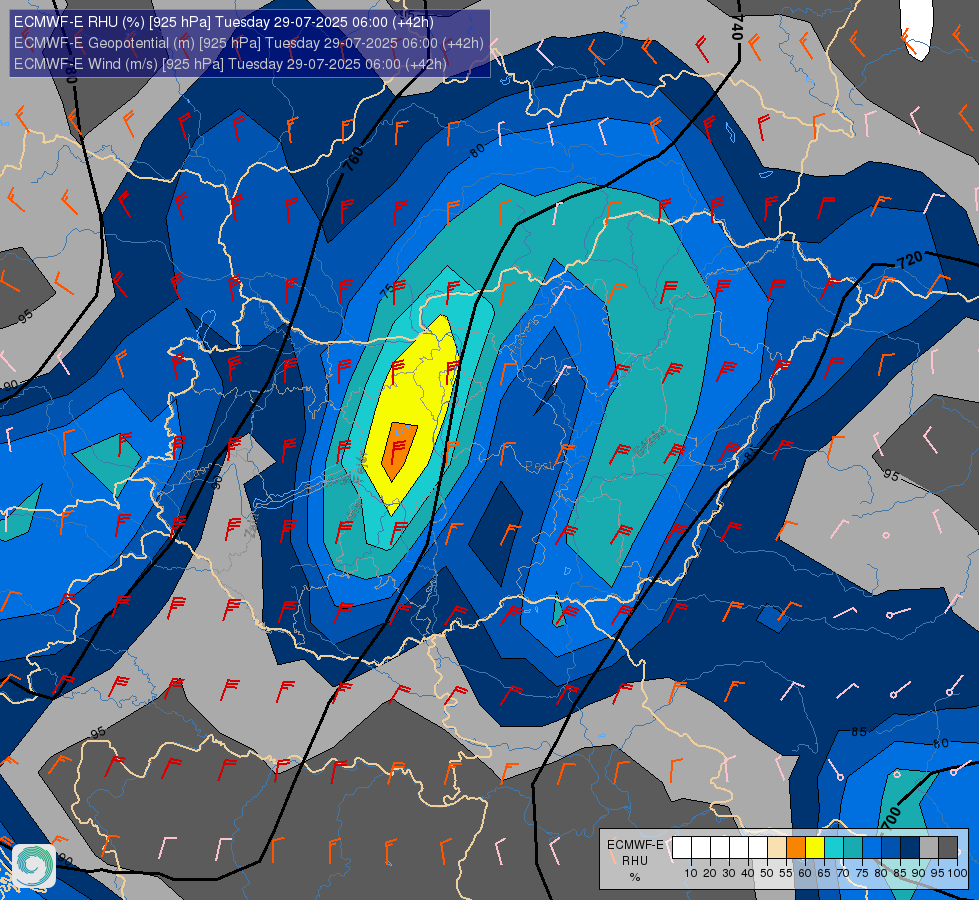Click the 700 geopotential contour label
Viewport: 979px width, 900px height.
tap(891, 819)
